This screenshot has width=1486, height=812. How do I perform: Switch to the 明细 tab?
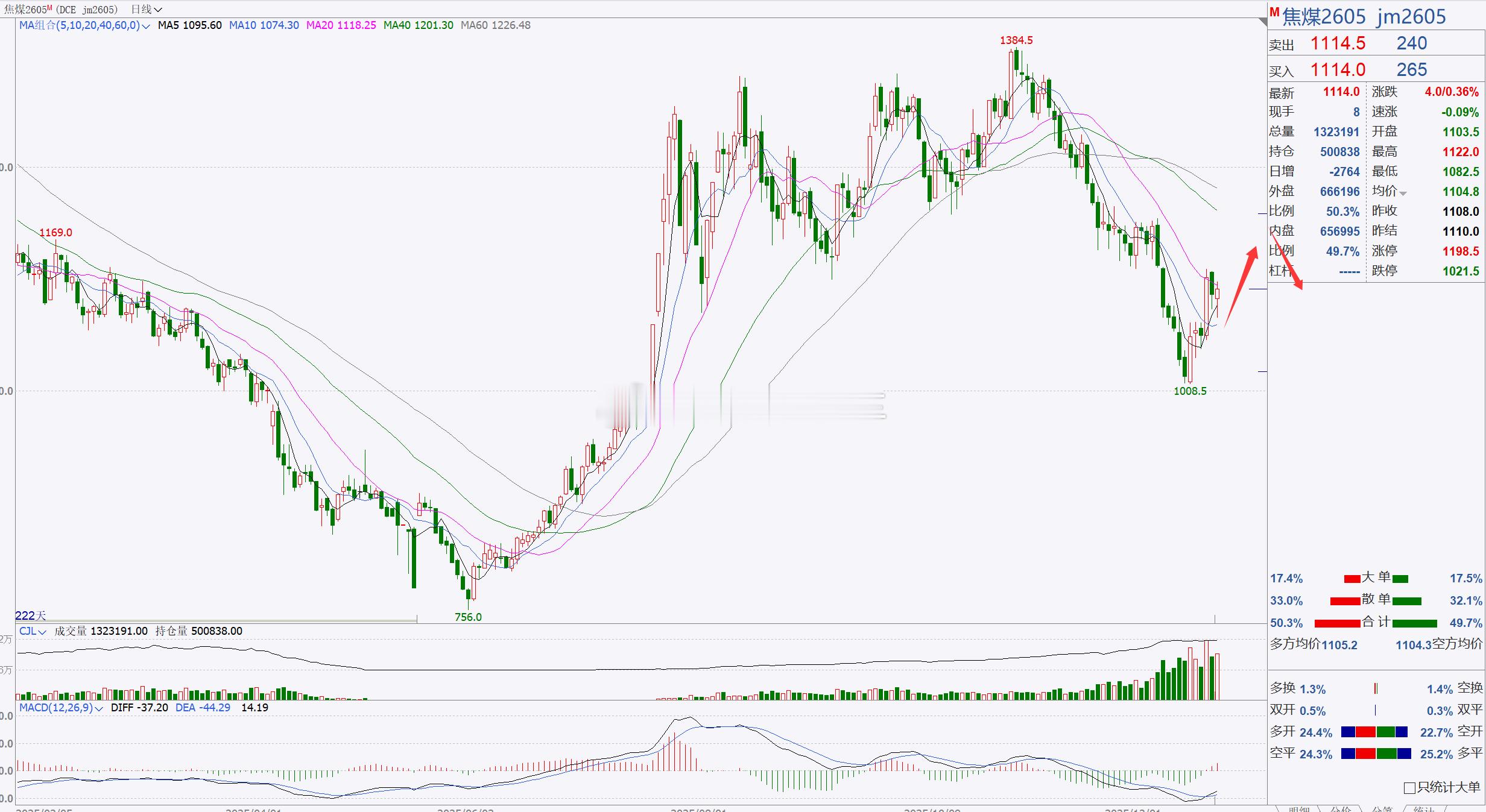click(1298, 809)
